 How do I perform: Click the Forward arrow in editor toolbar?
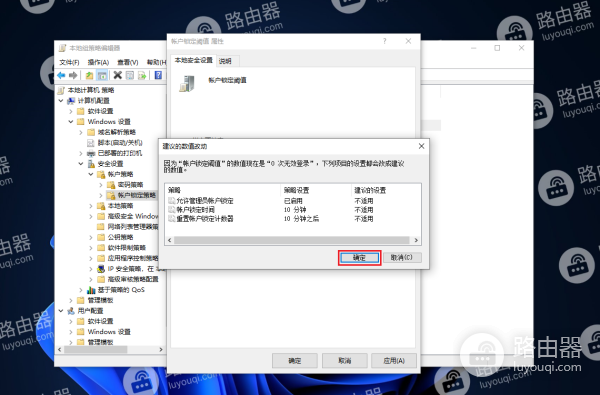tap(73, 75)
